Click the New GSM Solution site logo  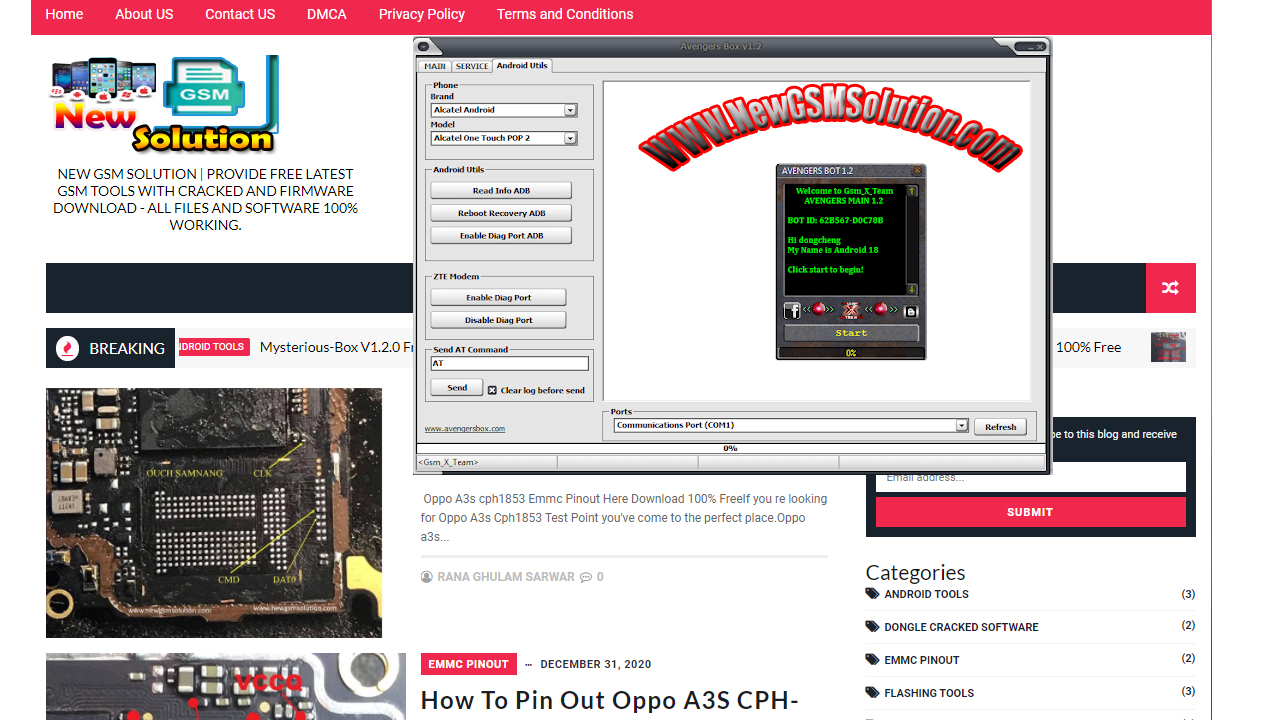pos(160,103)
